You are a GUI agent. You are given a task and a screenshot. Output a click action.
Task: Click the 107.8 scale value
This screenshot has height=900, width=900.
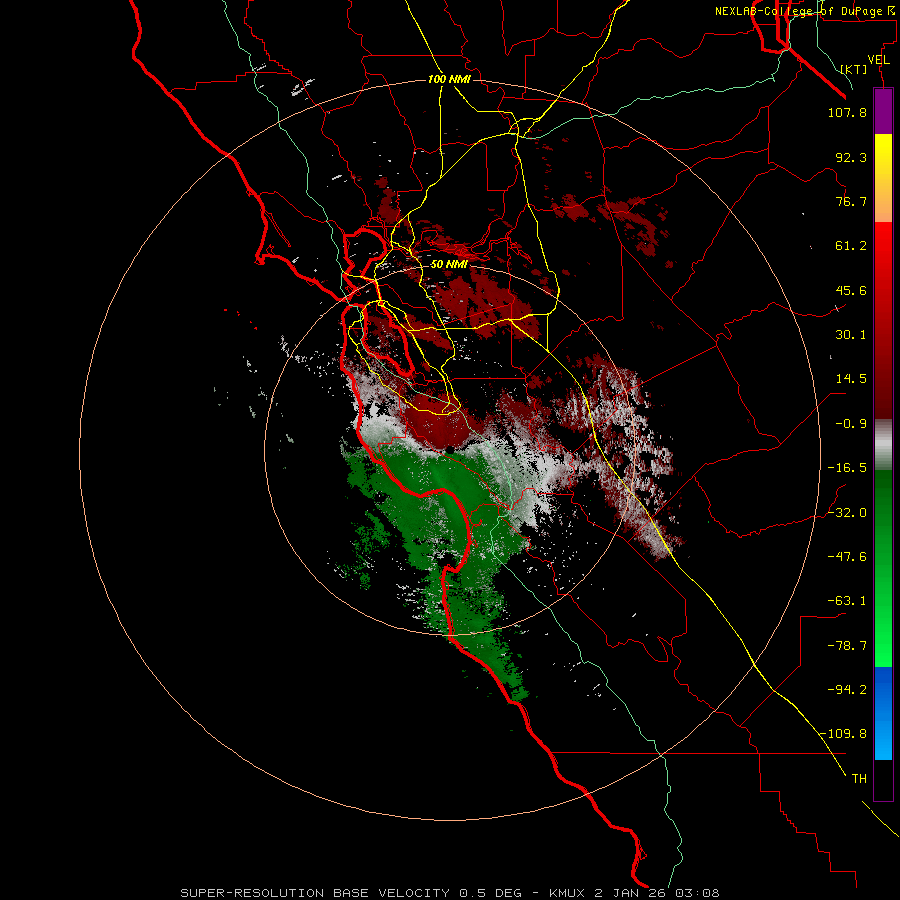click(847, 112)
